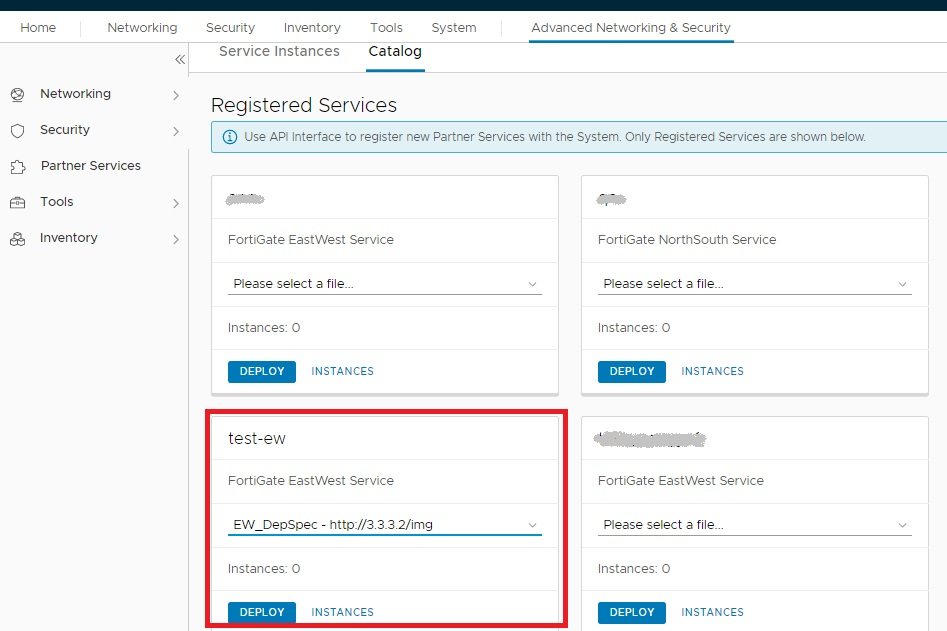Deploy the FortiGate NorthSouth service
Image resolution: width=947 pixels, height=631 pixels.
coord(632,371)
